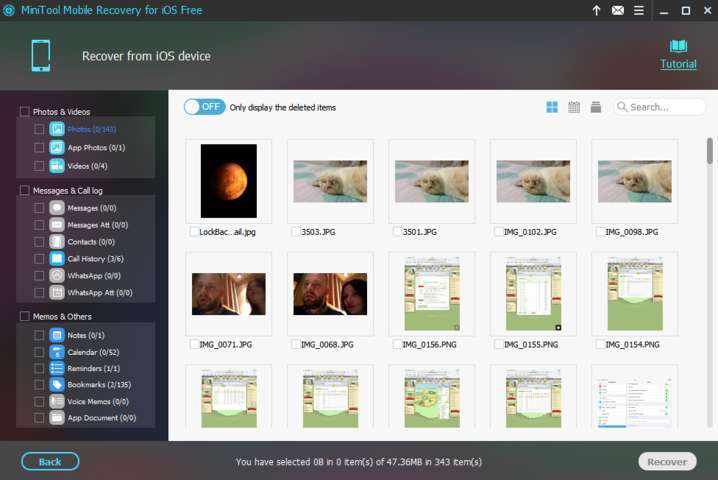The image size is (718, 480).
Task: Tick the Reminders (1/1) checkbox
Action: (x=39, y=368)
